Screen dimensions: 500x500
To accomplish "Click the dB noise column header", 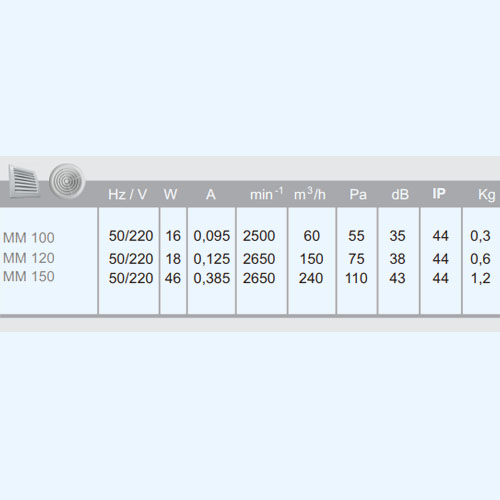I will [x=400, y=194].
